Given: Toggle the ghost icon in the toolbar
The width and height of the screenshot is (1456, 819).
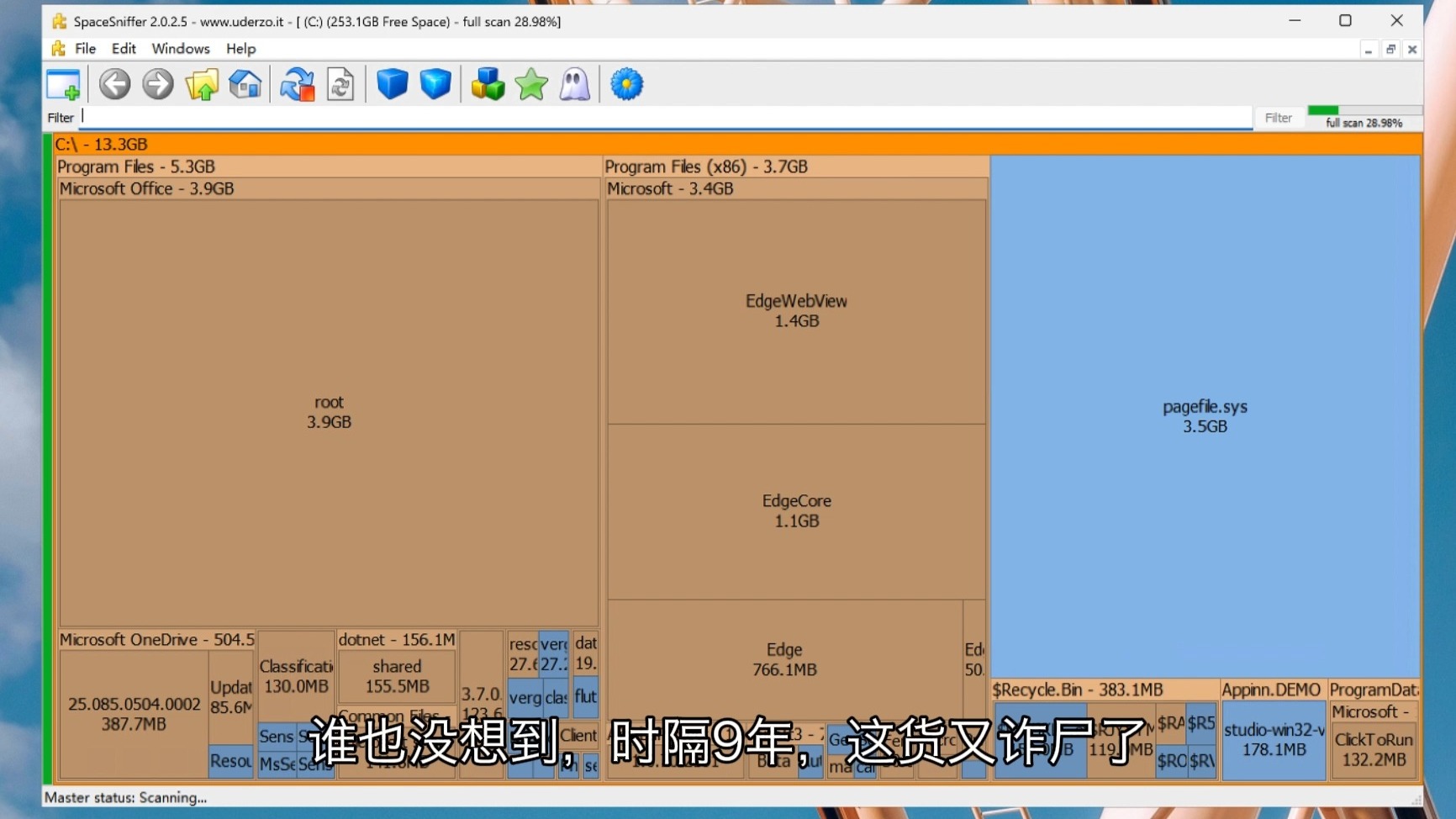Looking at the screenshot, I should pos(575,85).
